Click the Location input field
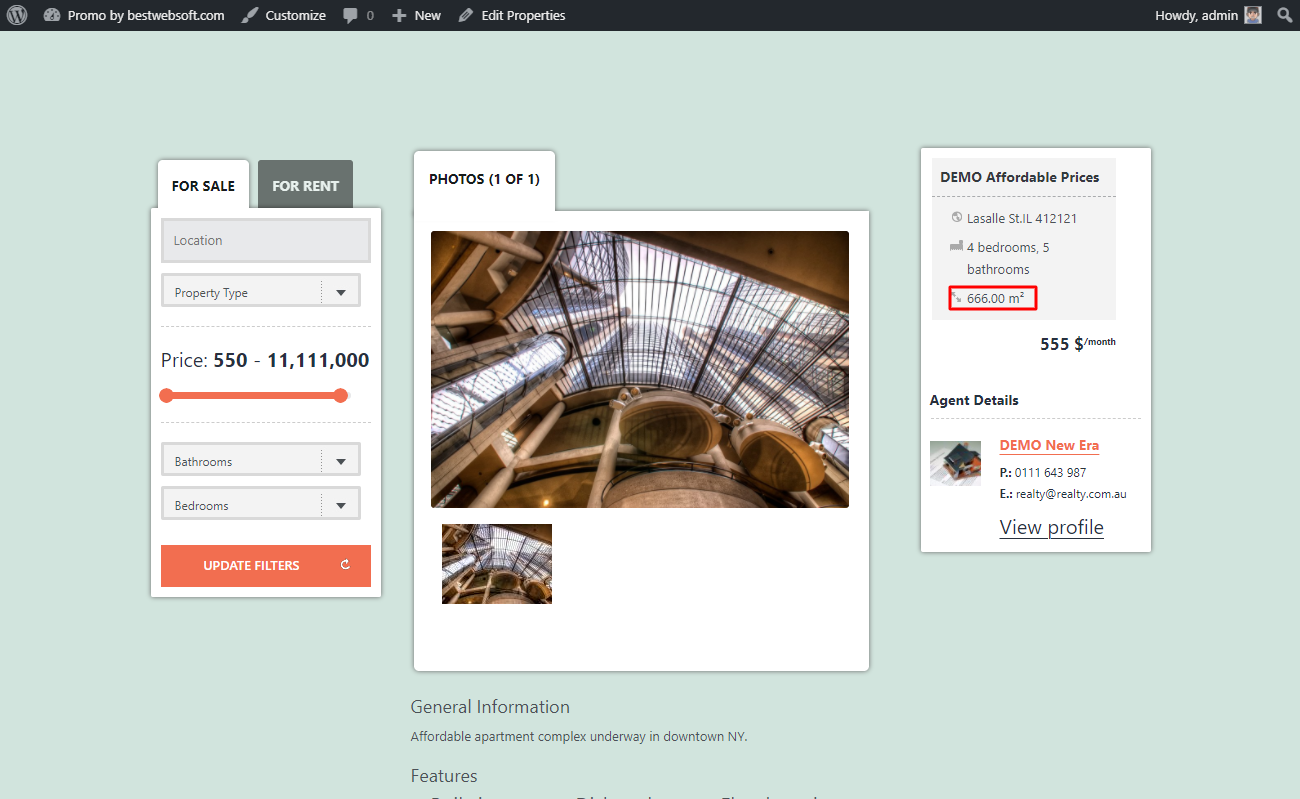Viewport: 1300px width, 799px height. click(266, 240)
